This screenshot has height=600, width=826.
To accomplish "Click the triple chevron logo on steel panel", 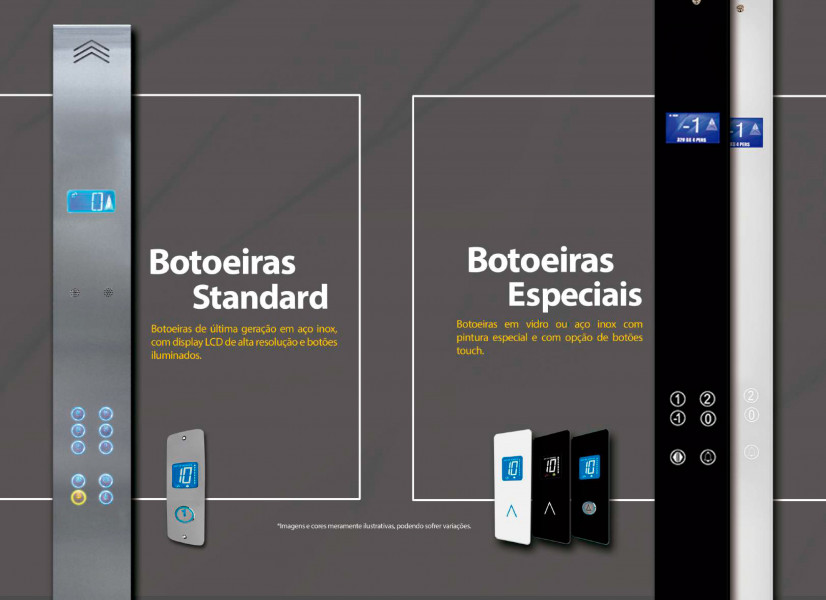I will [91, 52].
